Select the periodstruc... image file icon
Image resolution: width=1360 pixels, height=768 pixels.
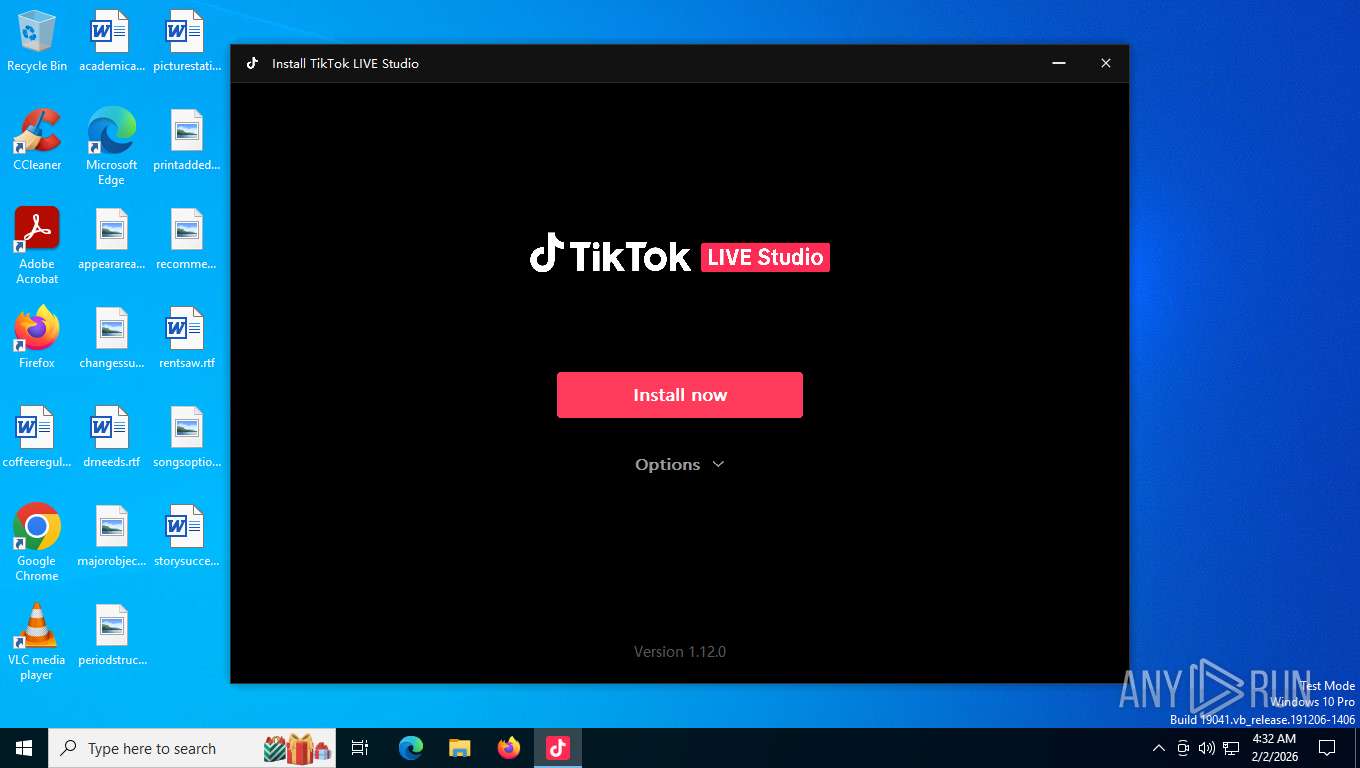(x=111, y=635)
